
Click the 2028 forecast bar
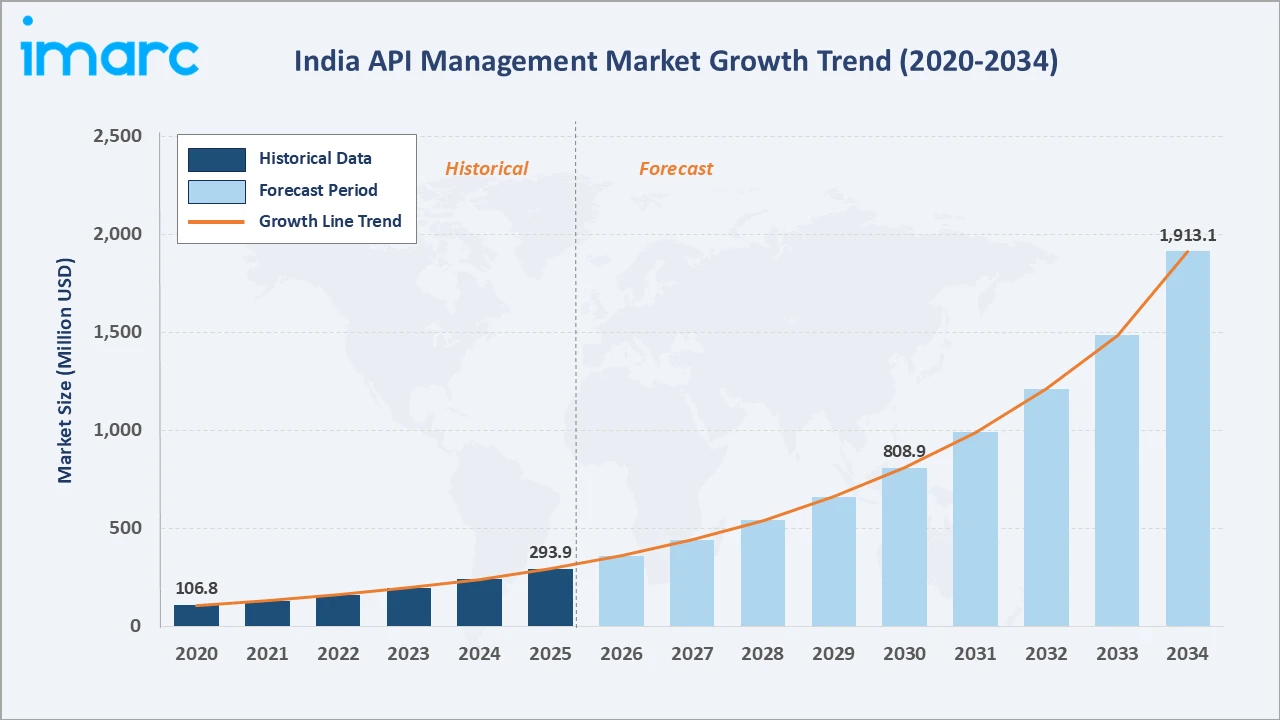(x=763, y=574)
